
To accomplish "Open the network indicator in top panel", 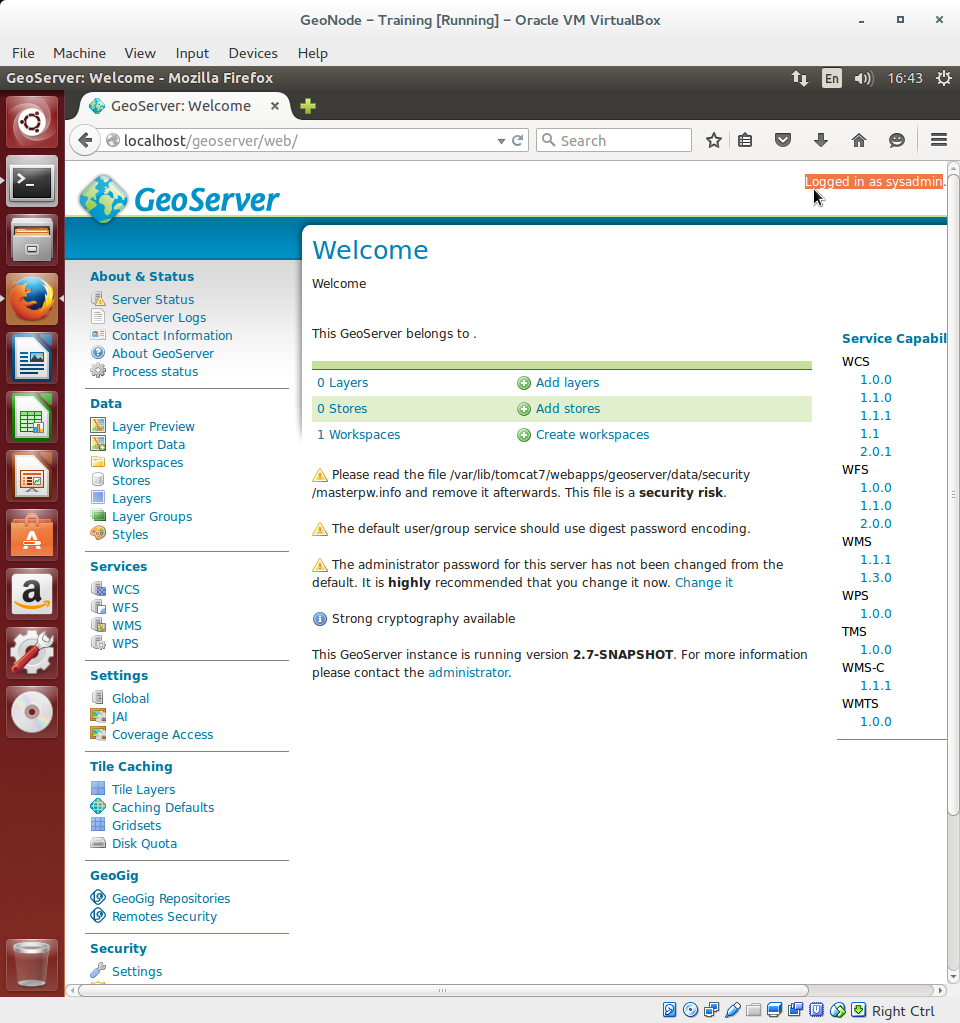I will click(799, 78).
